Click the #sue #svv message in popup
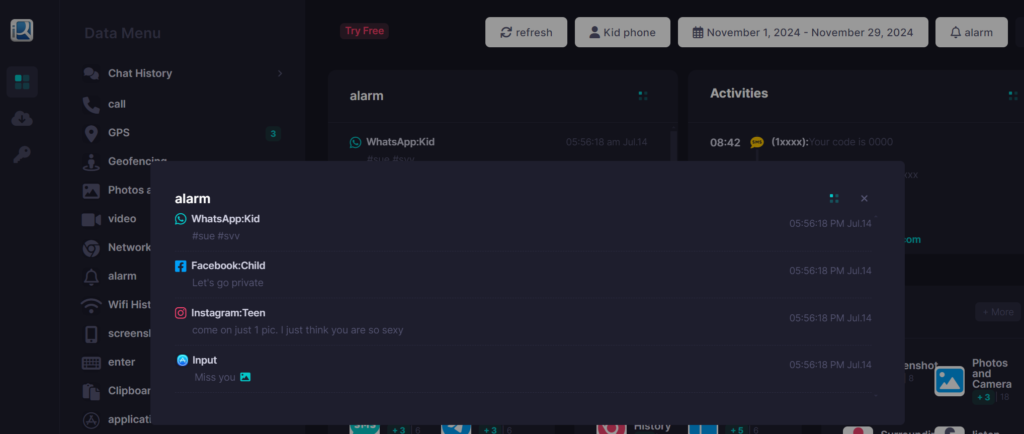 pos(216,236)
